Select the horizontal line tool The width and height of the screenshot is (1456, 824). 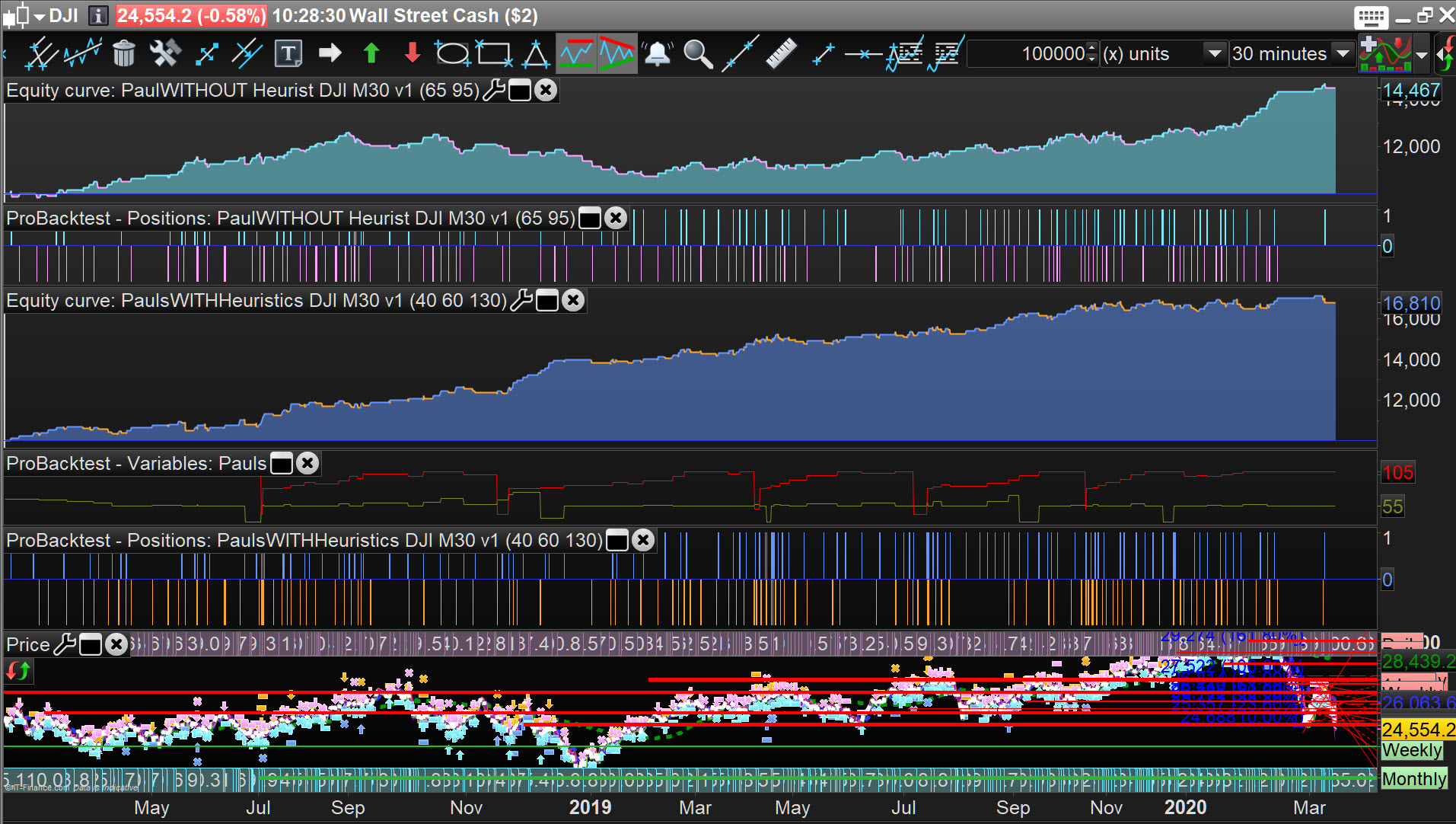[863, 53]
